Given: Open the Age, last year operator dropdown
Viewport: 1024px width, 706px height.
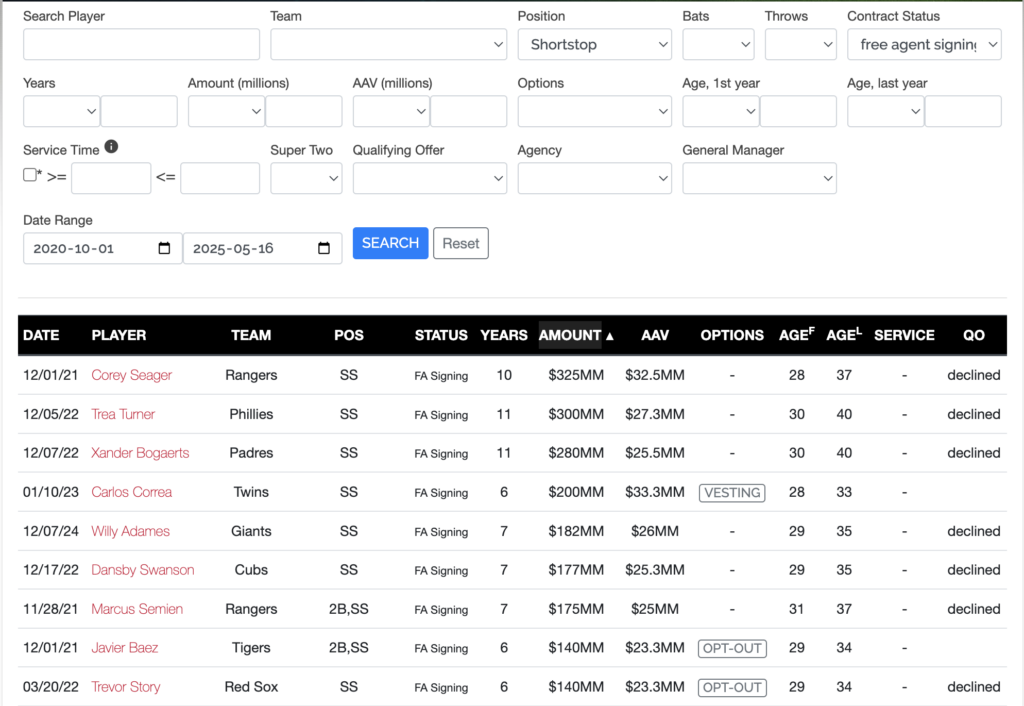Looking at the screenshot, I should click(885, 111).
